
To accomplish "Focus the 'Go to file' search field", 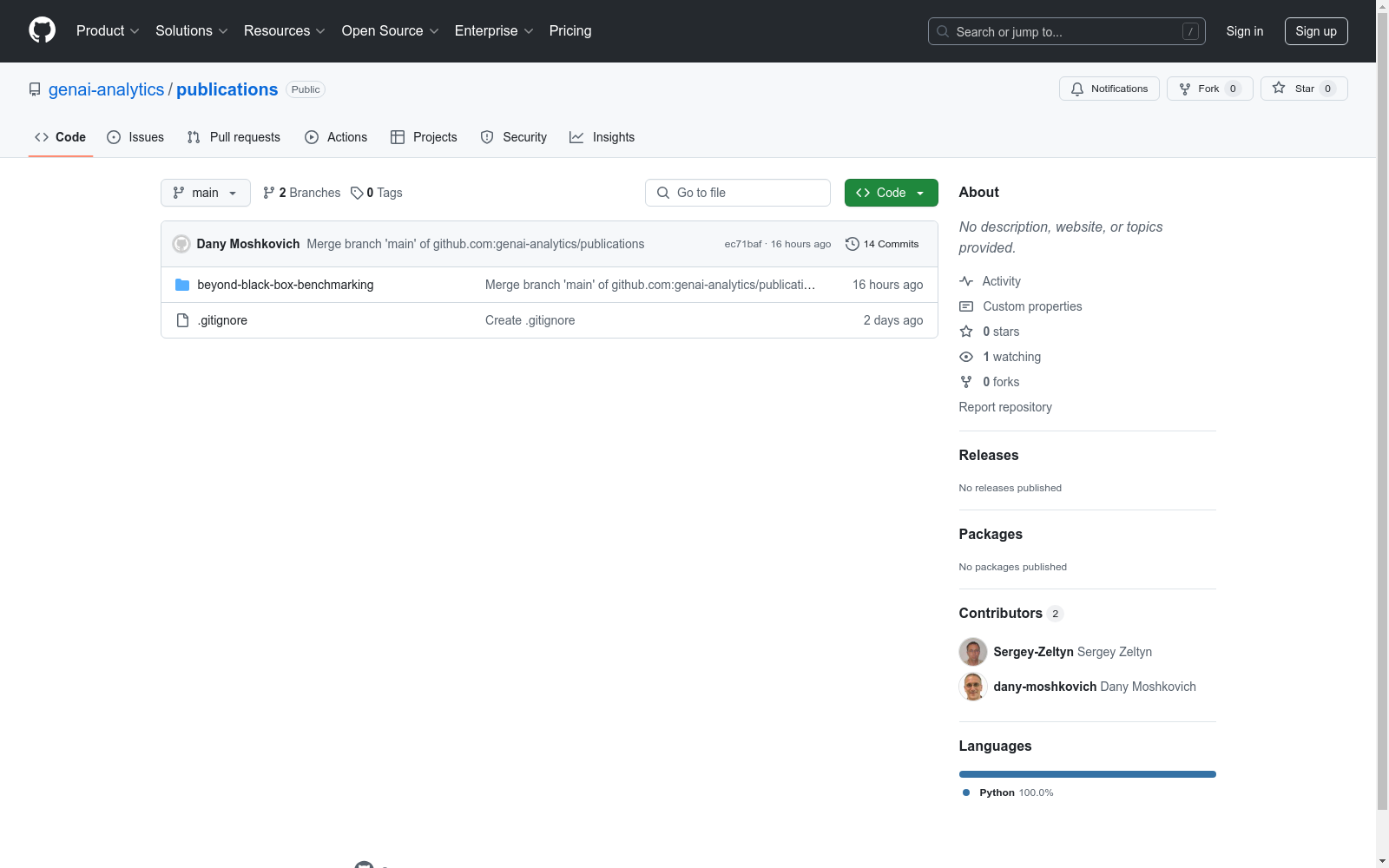I will pyautogui.click(x=738, y=193).
